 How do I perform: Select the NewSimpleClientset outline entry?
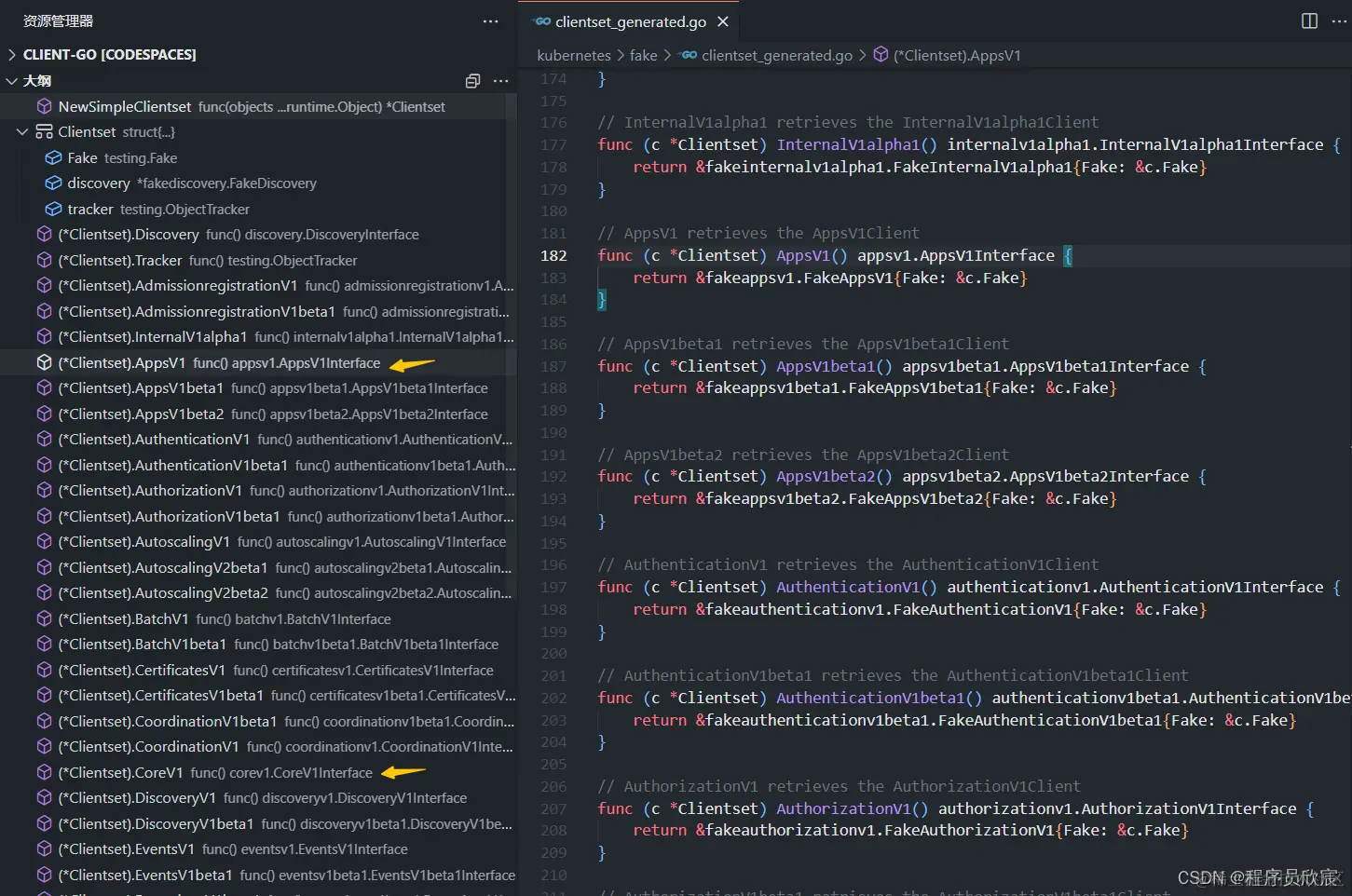pos(258,107)
